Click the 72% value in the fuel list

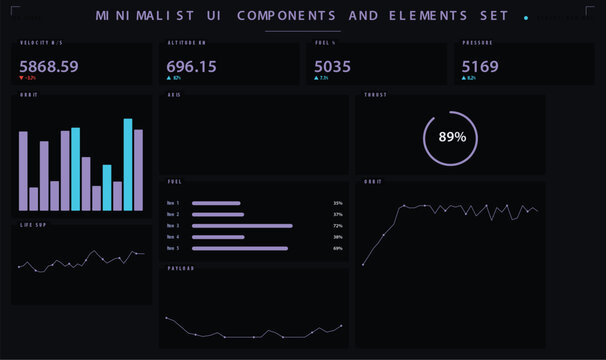point(338,226)
